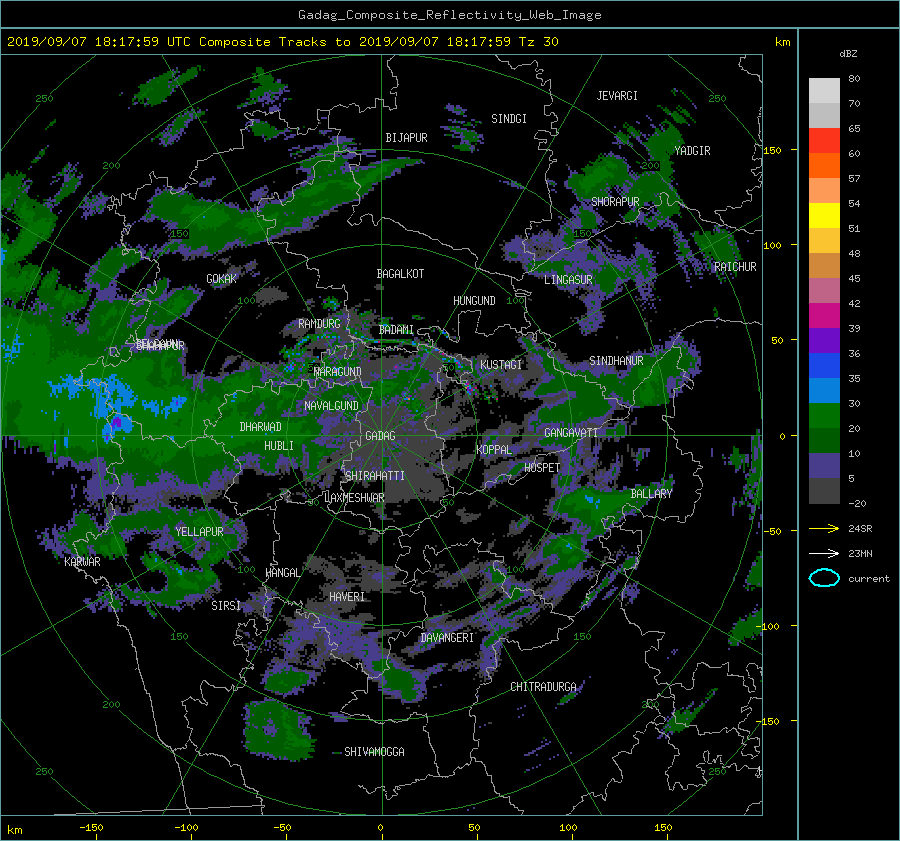
Task: Click the SHORAPUR city label
Action: 615,202
